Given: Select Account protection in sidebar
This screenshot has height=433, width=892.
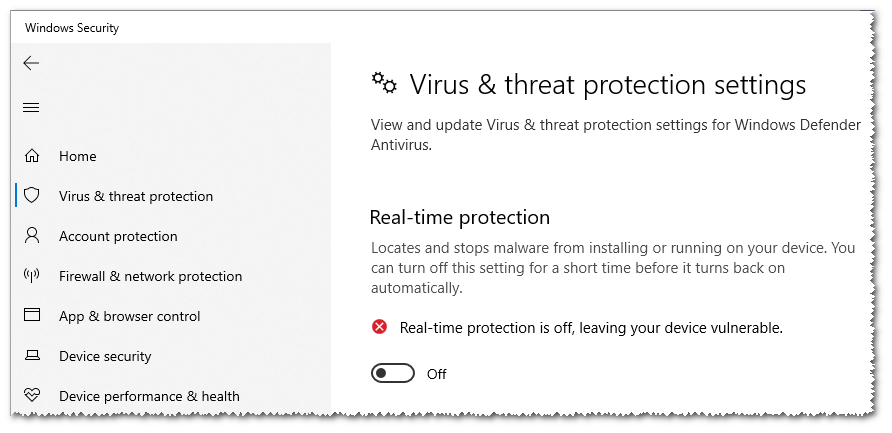Looking at the screenshot, I should click(118, 236).
